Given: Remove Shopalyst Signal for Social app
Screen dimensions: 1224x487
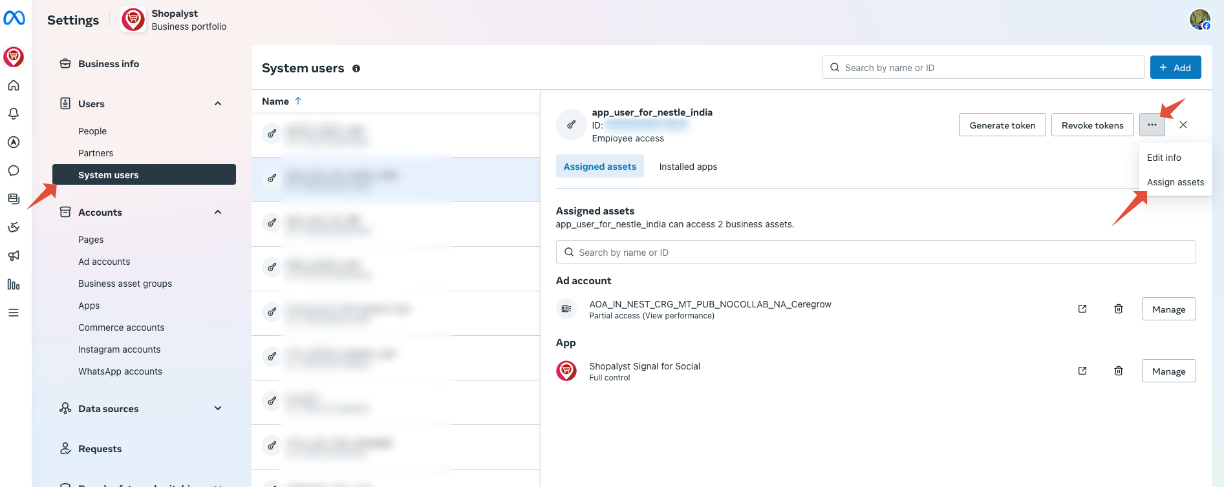Looking at the screenshot, I should (x=1118, y=371).
